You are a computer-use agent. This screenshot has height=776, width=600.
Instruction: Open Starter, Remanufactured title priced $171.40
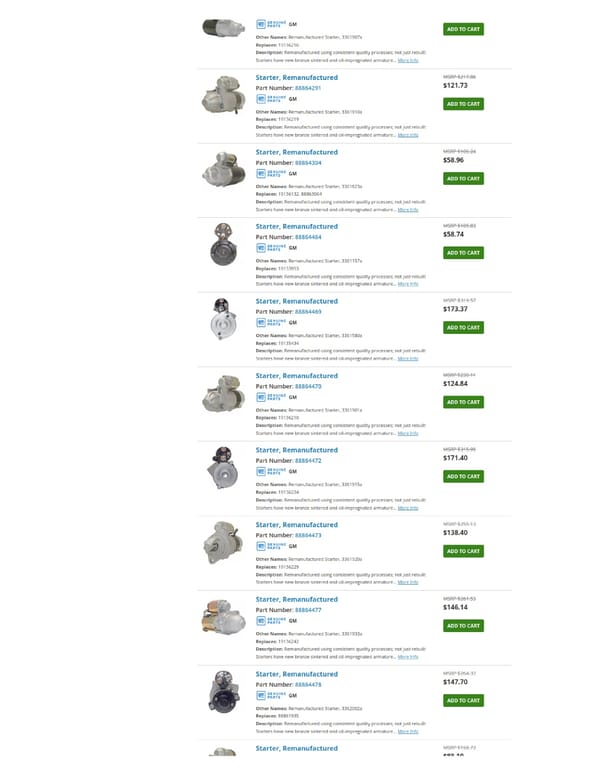point(297,450)
